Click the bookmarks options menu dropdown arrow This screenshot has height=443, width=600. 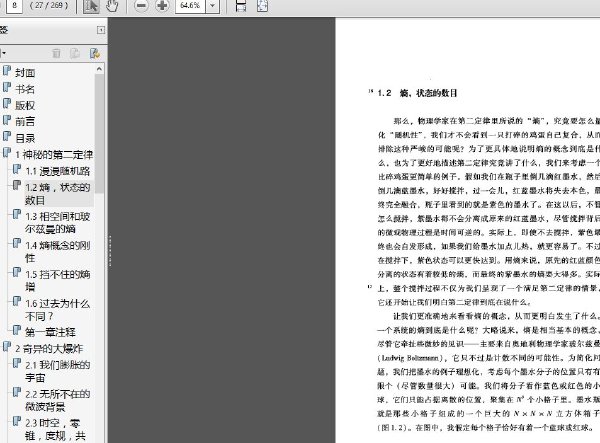tap(3, 53)
